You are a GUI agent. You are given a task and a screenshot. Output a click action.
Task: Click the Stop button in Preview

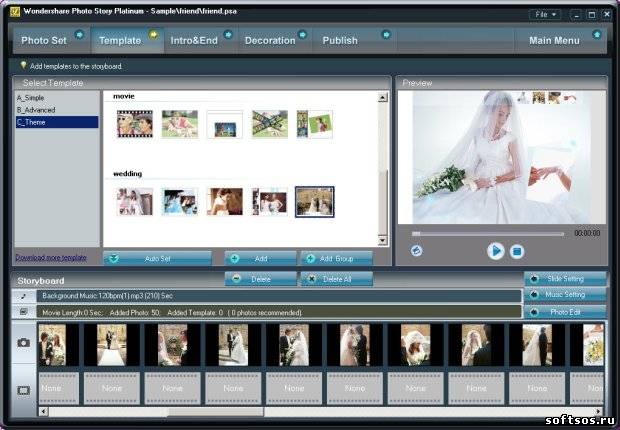[516, 251]
